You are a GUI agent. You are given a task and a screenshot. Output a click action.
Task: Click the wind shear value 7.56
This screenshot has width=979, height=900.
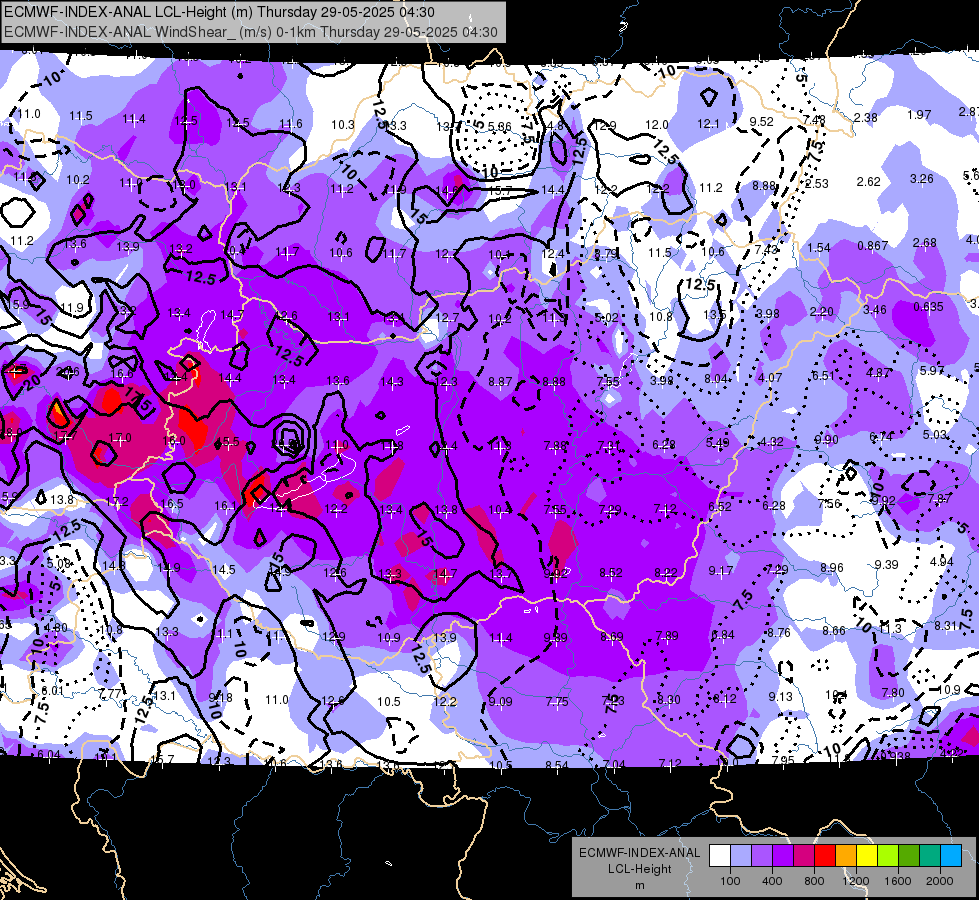click(x=829, y=504)
